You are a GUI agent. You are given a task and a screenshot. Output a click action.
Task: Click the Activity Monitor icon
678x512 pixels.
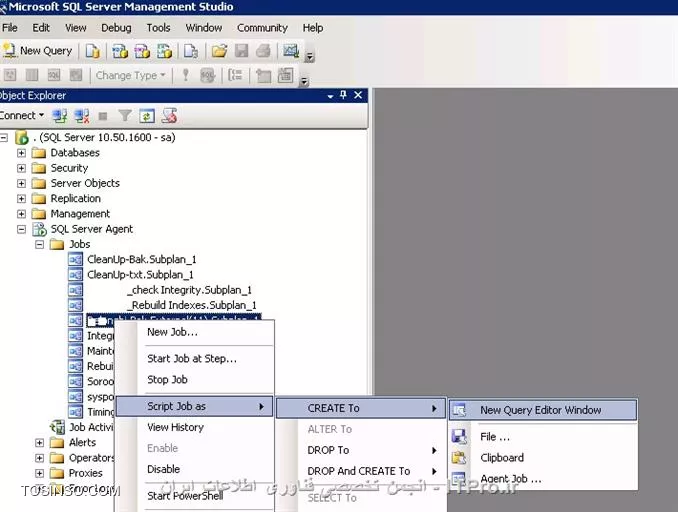coord(291,51)
